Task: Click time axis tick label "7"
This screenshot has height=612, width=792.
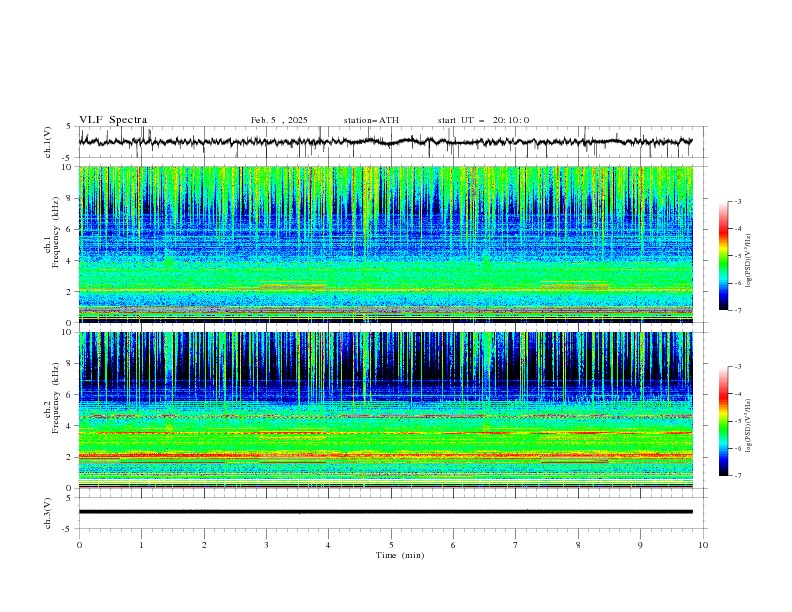Action: point(516,545)
